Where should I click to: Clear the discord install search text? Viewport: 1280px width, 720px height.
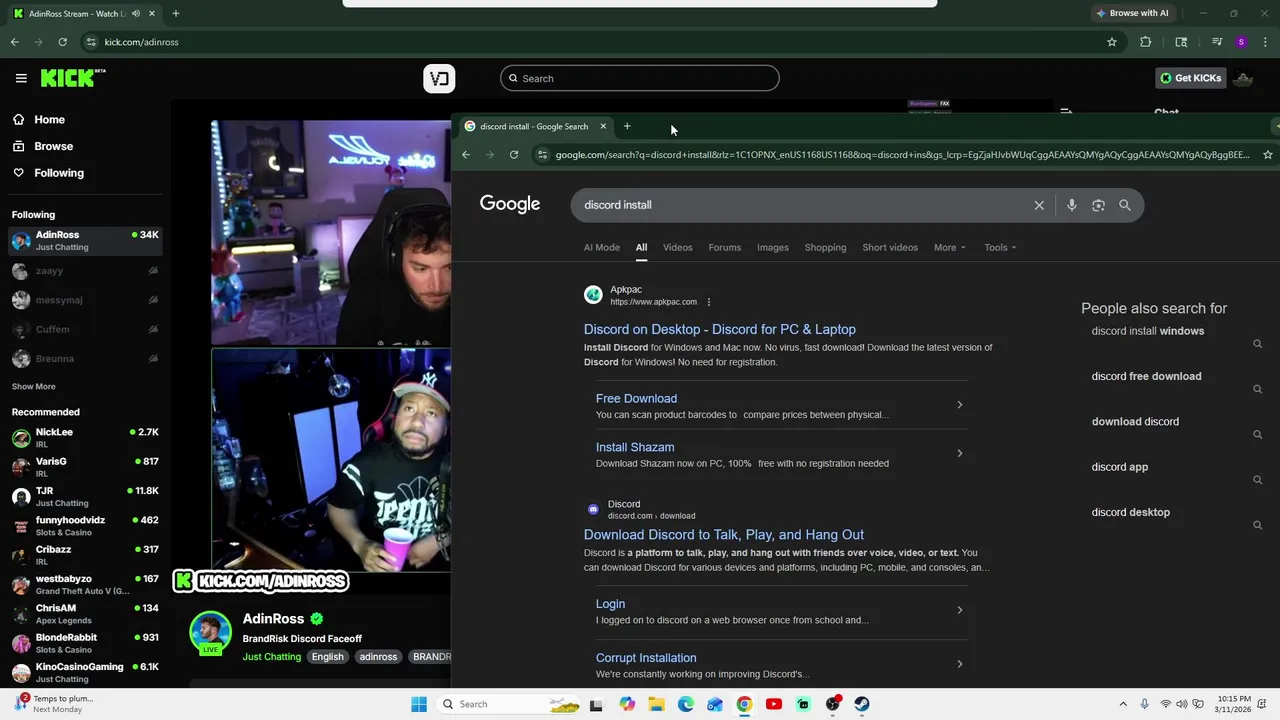click(x=1039, y=205)
